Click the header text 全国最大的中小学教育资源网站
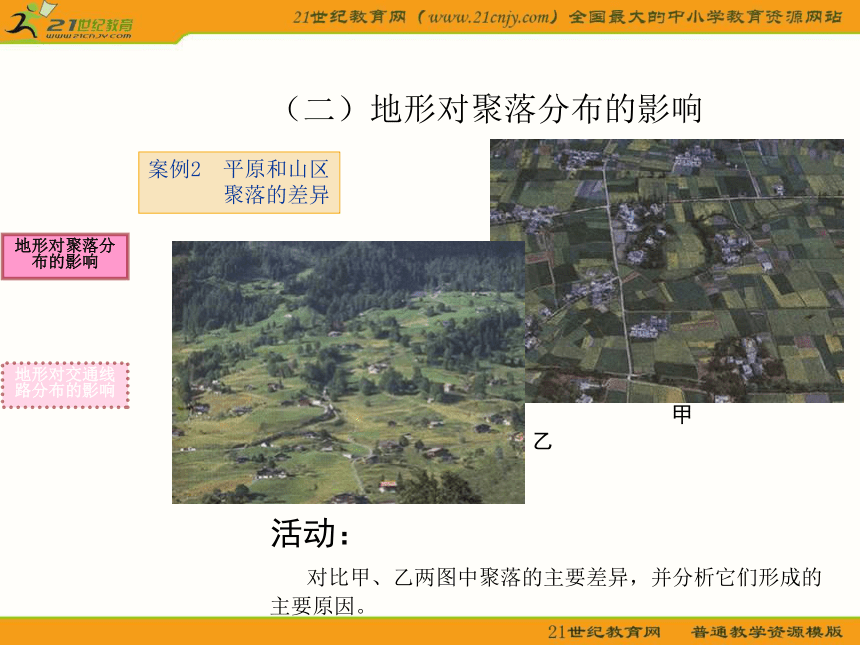860x645 pixels. click(x=705, y=17)
